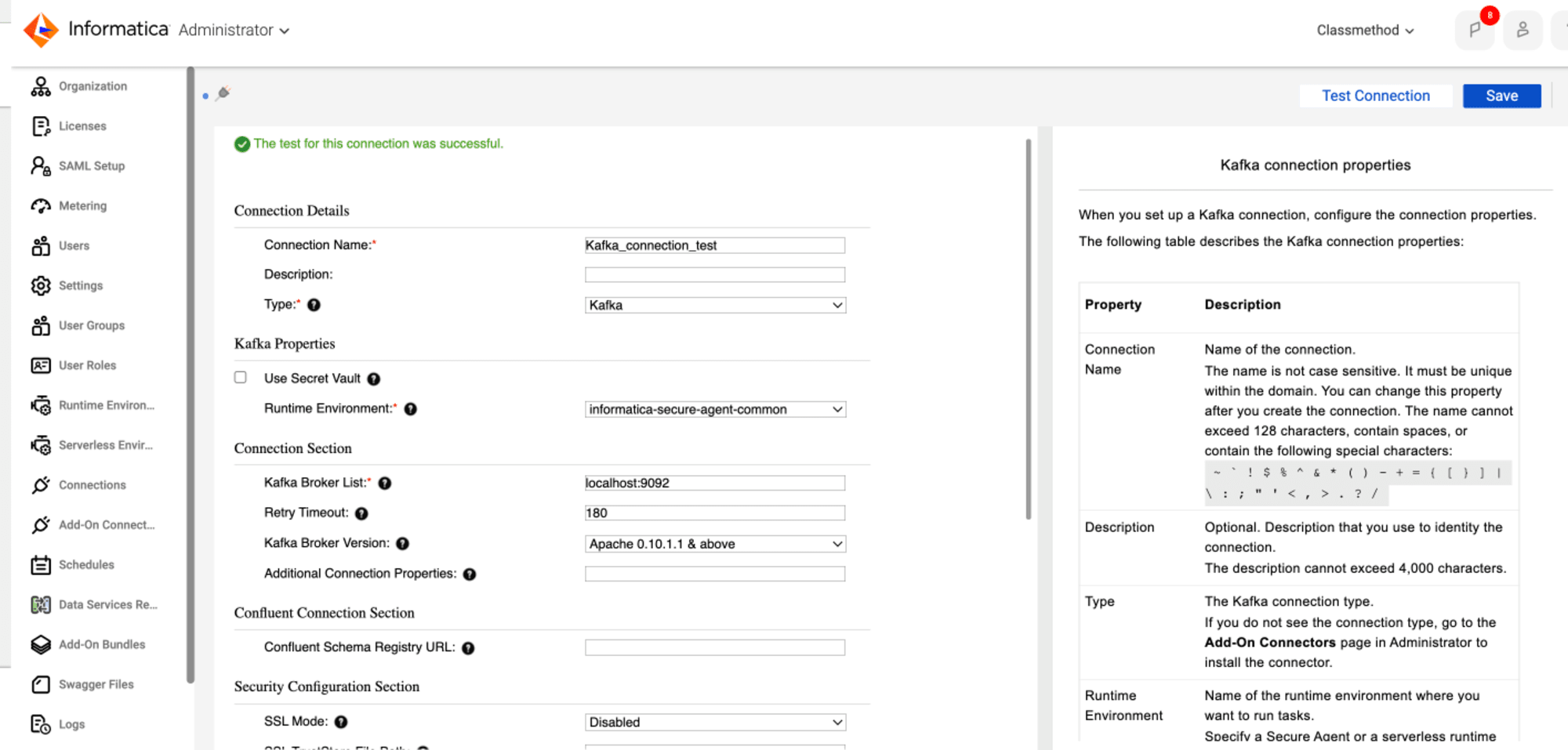Click the form panel vertical scrollbar
1568x750 pixels.
[1028, 329]
